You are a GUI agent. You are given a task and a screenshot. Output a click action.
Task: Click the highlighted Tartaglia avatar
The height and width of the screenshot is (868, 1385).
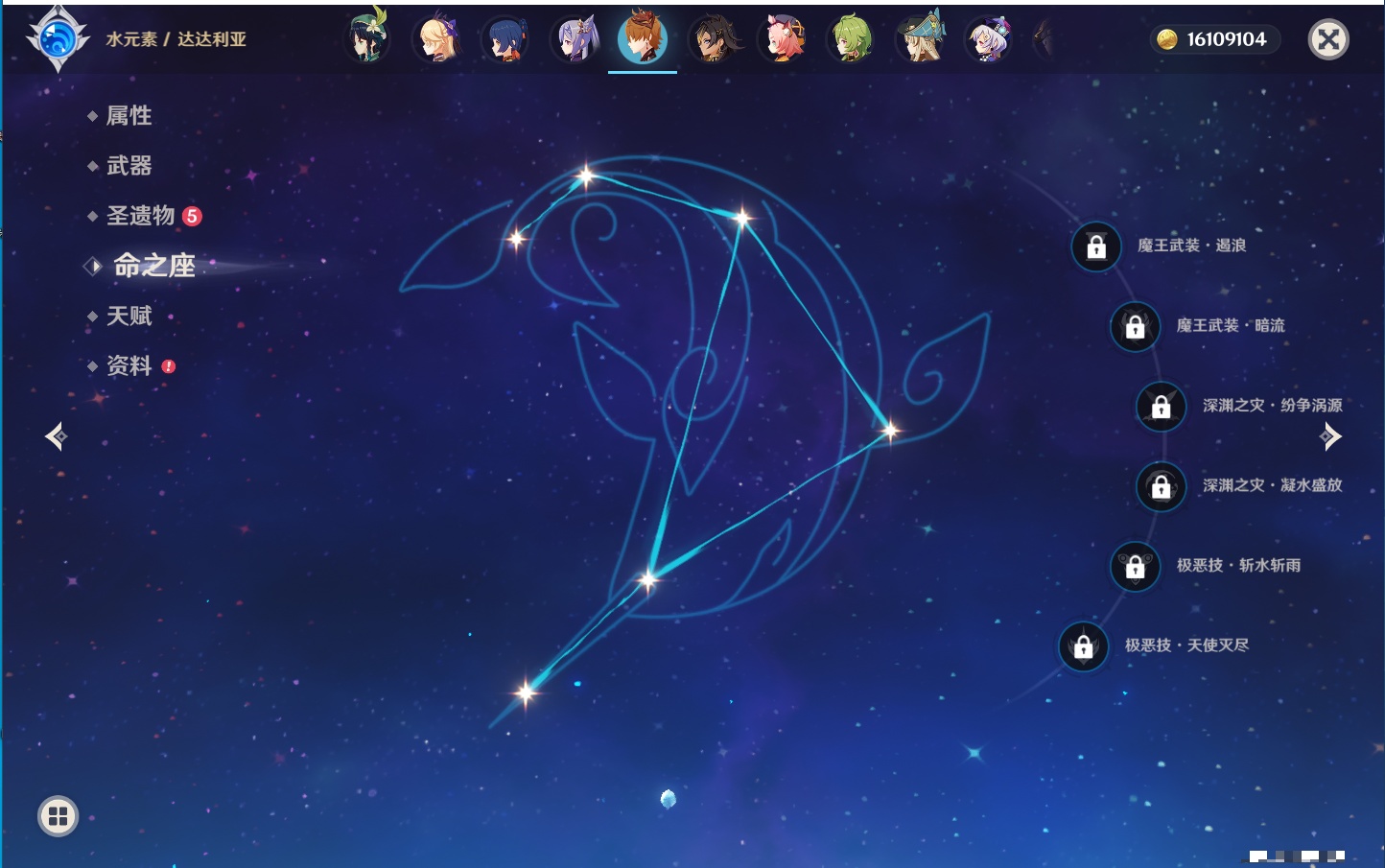point(643,37)
